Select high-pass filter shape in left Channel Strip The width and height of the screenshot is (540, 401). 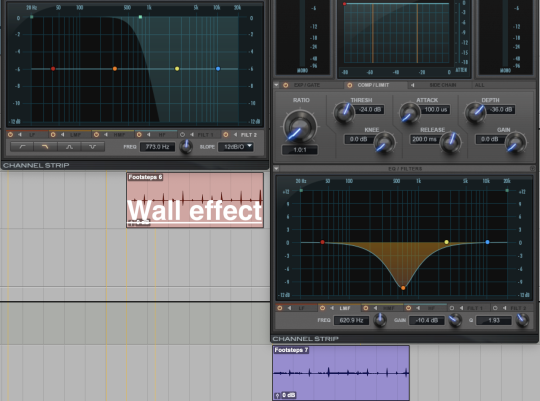[22, 147]
